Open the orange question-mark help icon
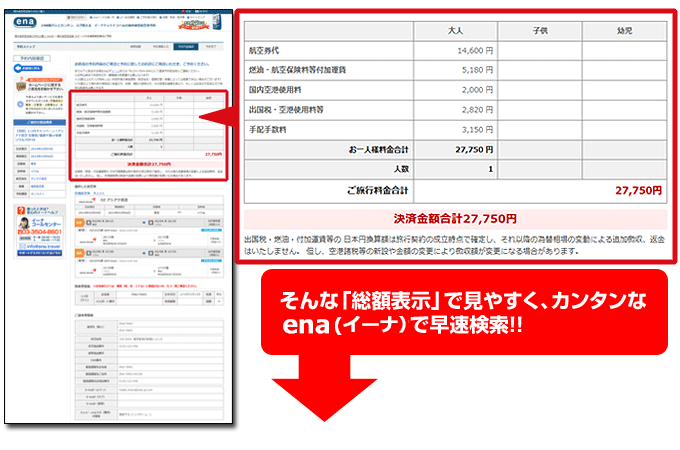The height and width of the screenshot is (450, 680). [x=21, y=210]
